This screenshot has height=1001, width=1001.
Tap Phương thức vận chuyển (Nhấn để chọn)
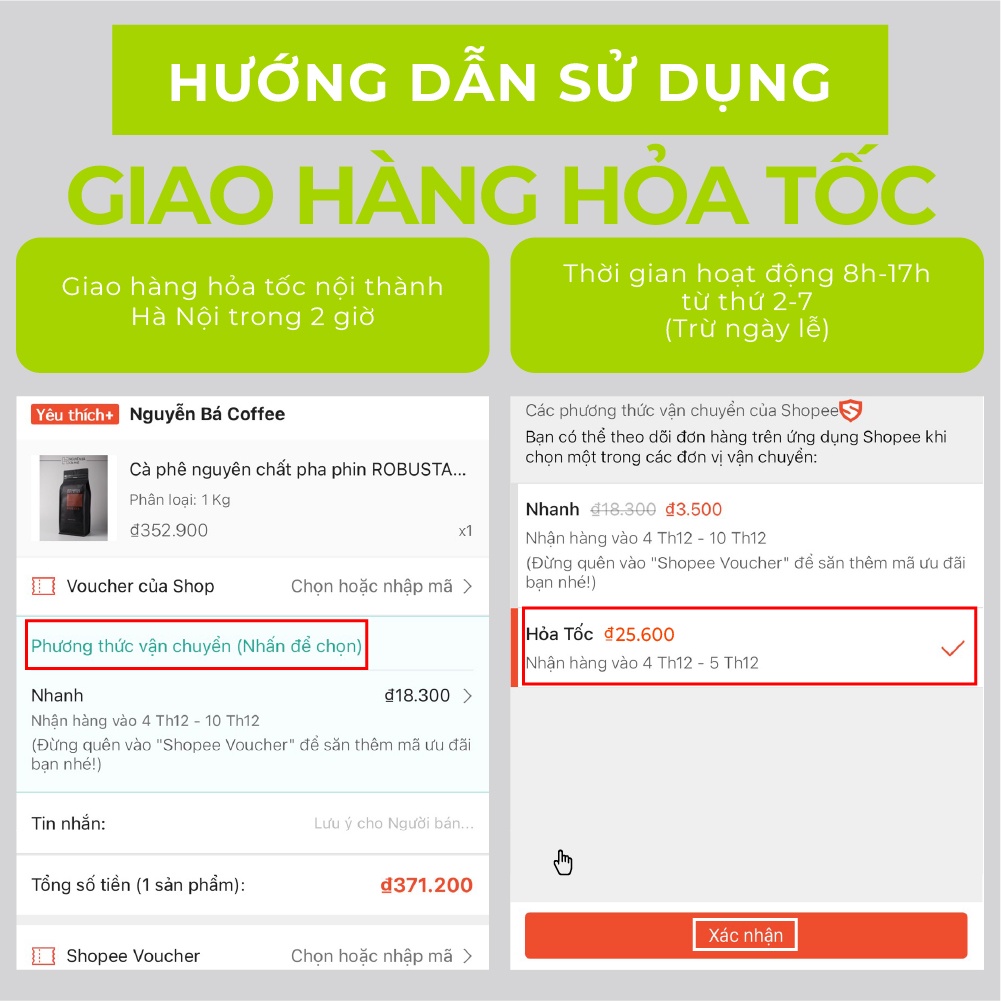click(x=197, y=645)
